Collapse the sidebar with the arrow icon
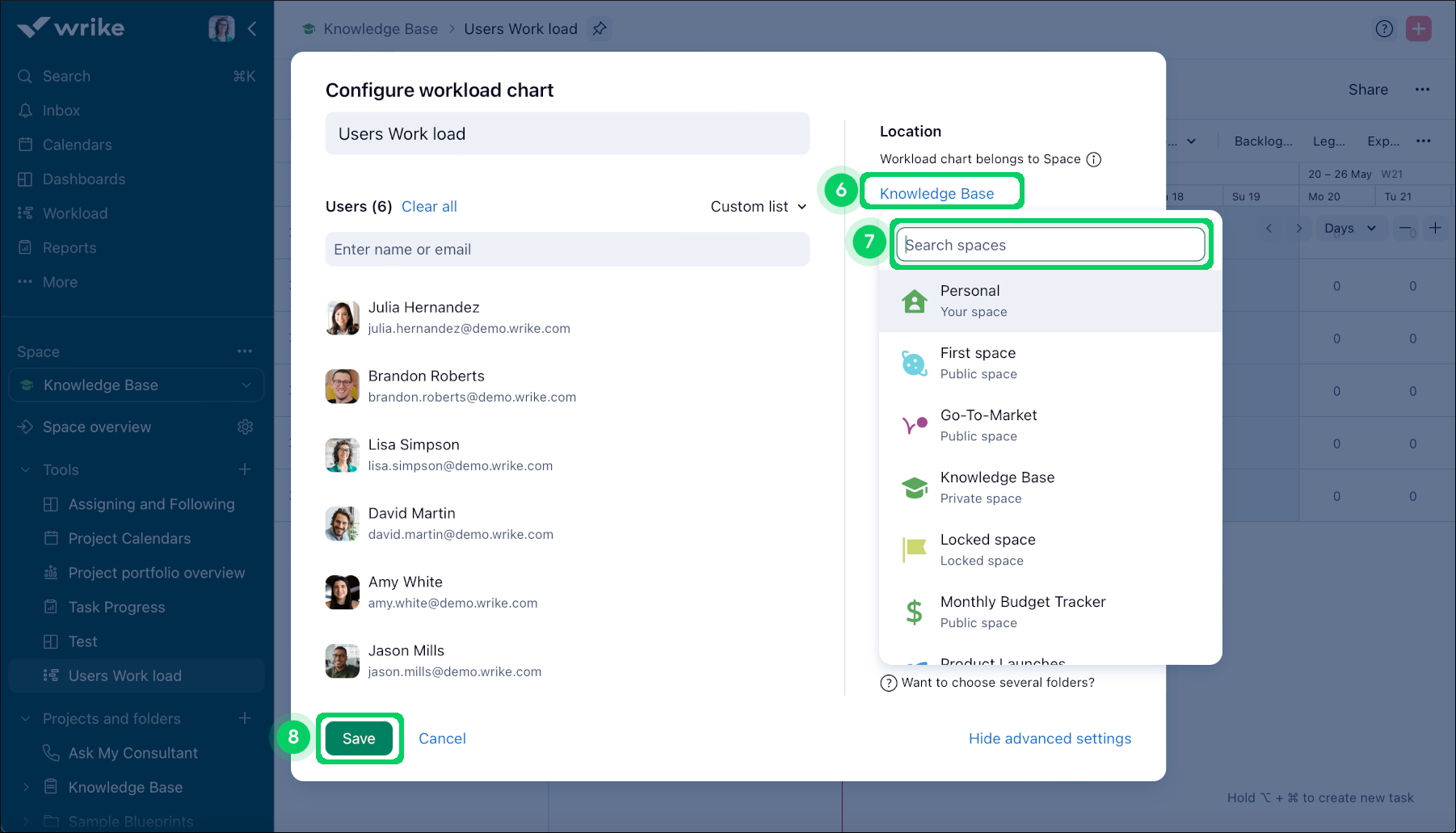The image size is (1456, 833). point(253,29)
